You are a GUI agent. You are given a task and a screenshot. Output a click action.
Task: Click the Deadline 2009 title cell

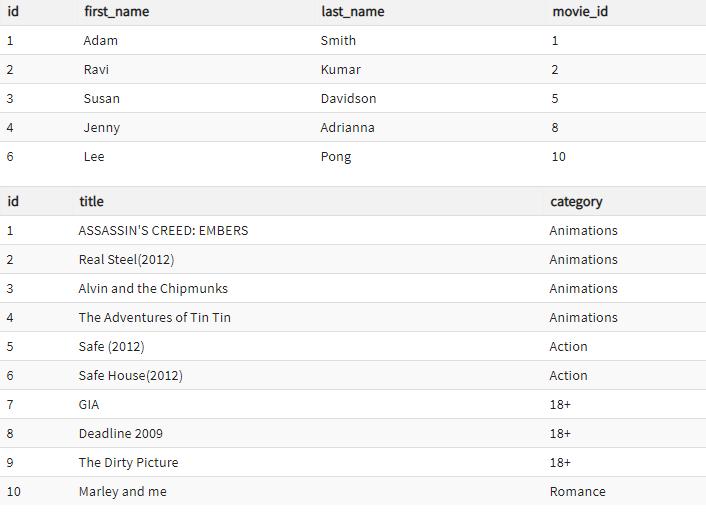coord(120,433)
